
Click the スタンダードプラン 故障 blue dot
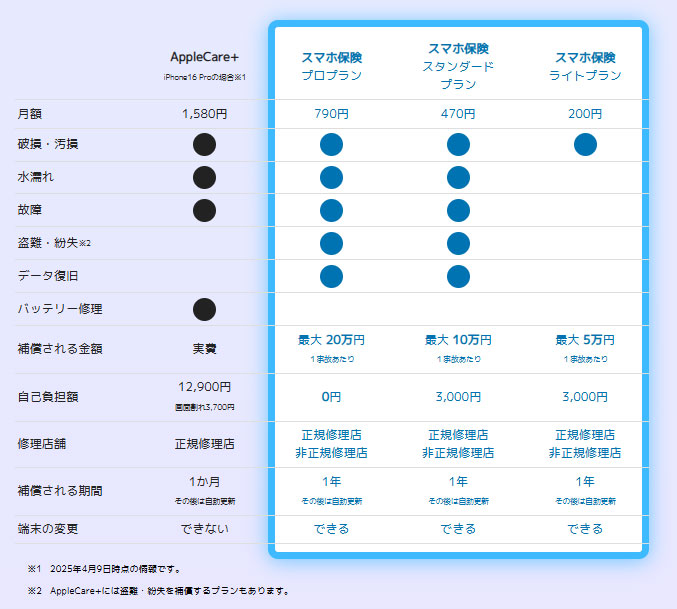coord(458,211)
